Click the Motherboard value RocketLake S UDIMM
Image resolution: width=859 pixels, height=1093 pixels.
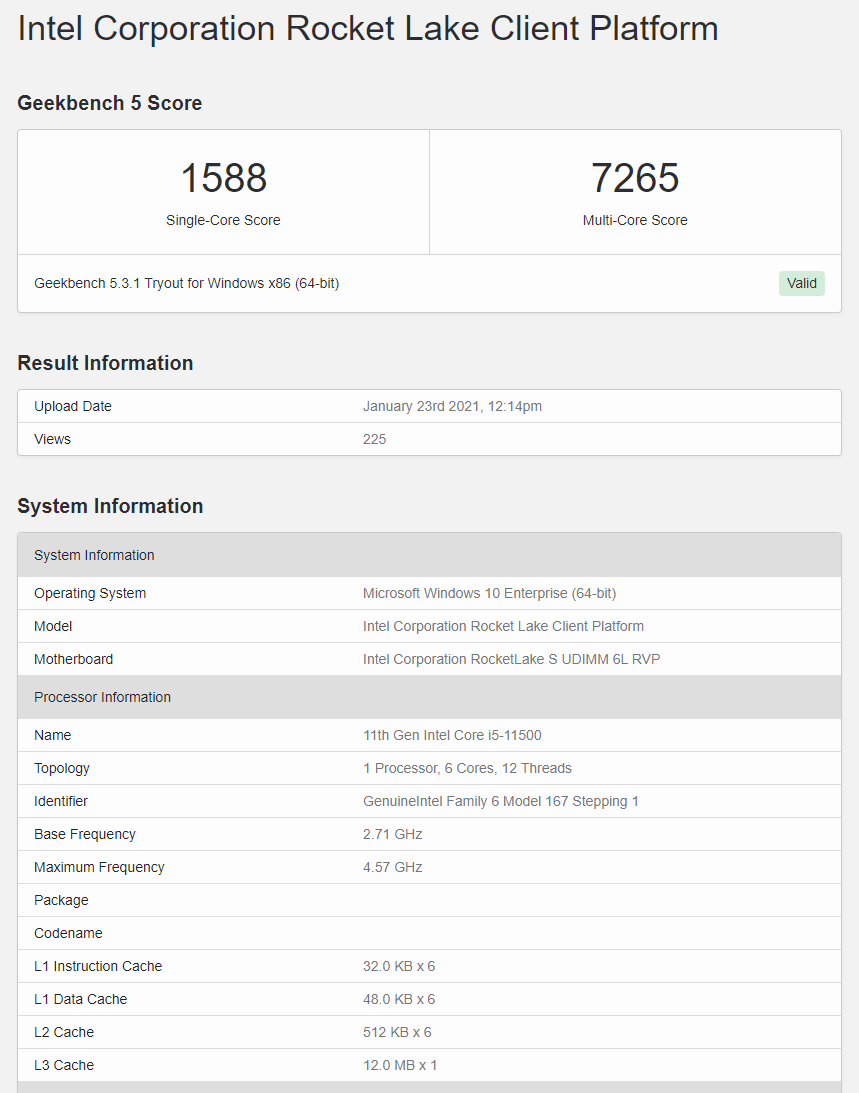tap(511, 659)
